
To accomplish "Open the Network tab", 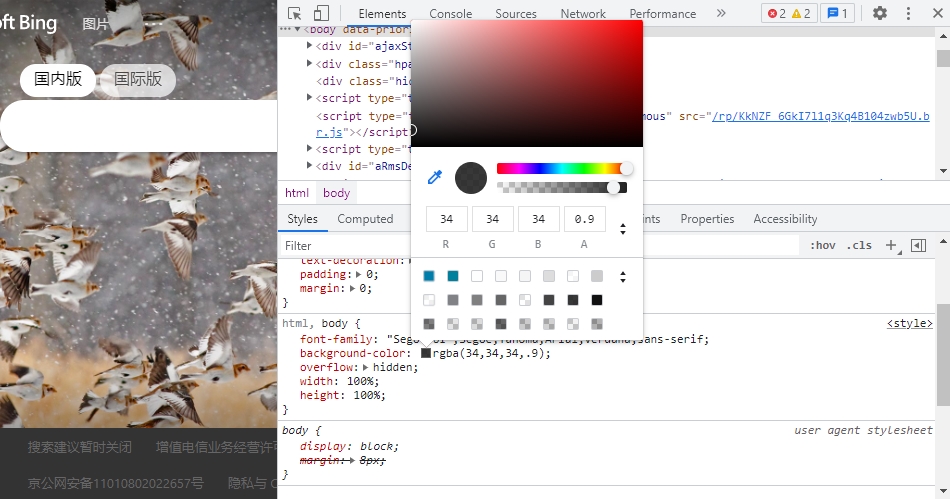I will click(x=583, y=14).
